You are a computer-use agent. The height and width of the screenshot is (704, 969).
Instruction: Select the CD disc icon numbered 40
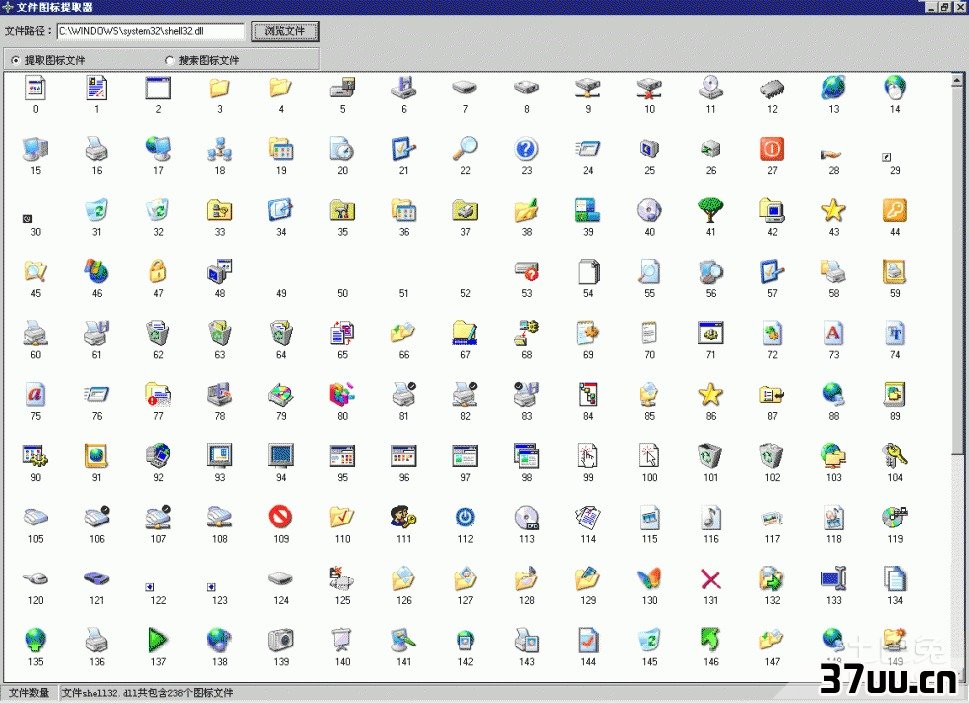point(649,210)
